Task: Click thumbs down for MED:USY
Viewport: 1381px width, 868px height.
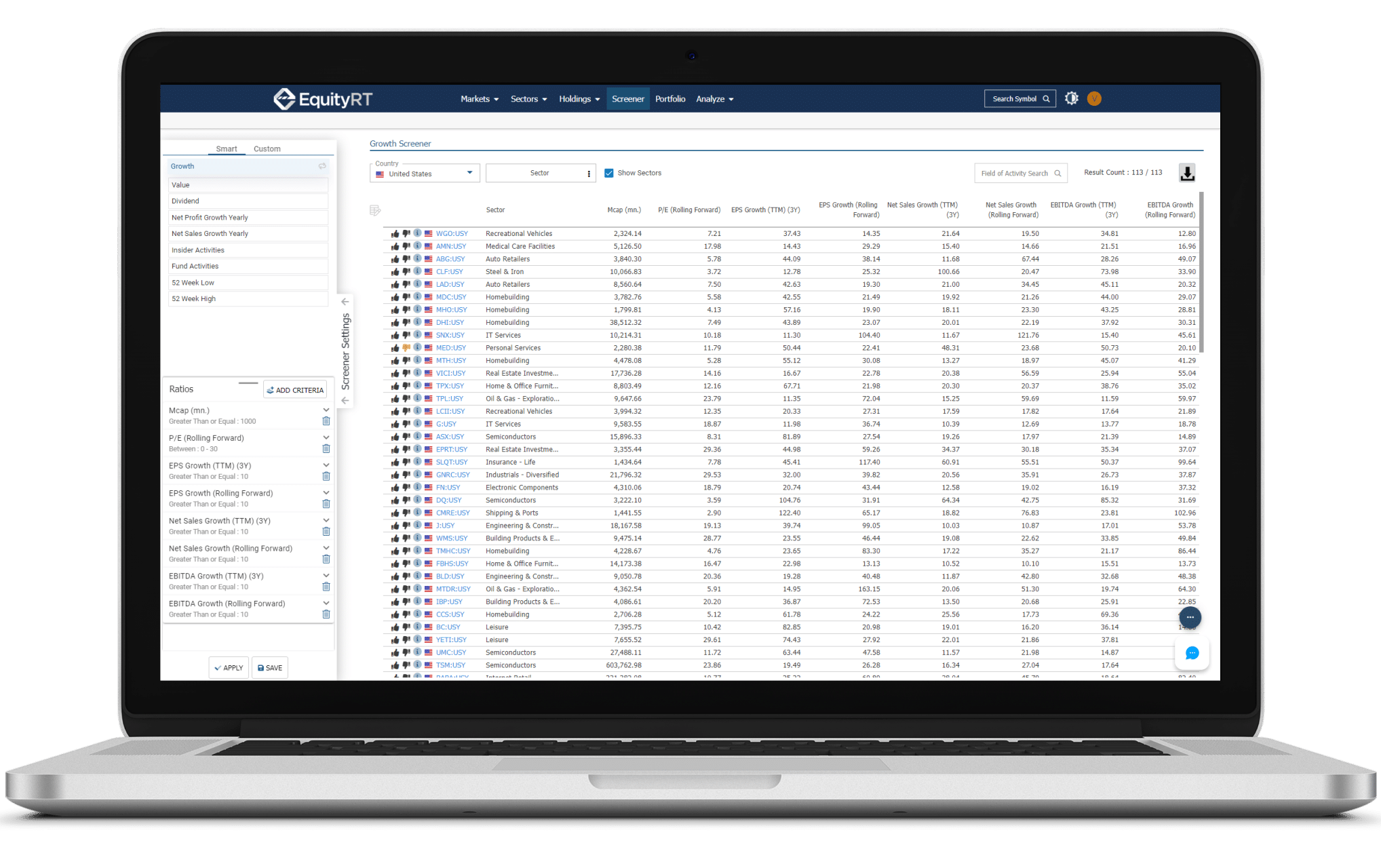Action: (406, 348)
